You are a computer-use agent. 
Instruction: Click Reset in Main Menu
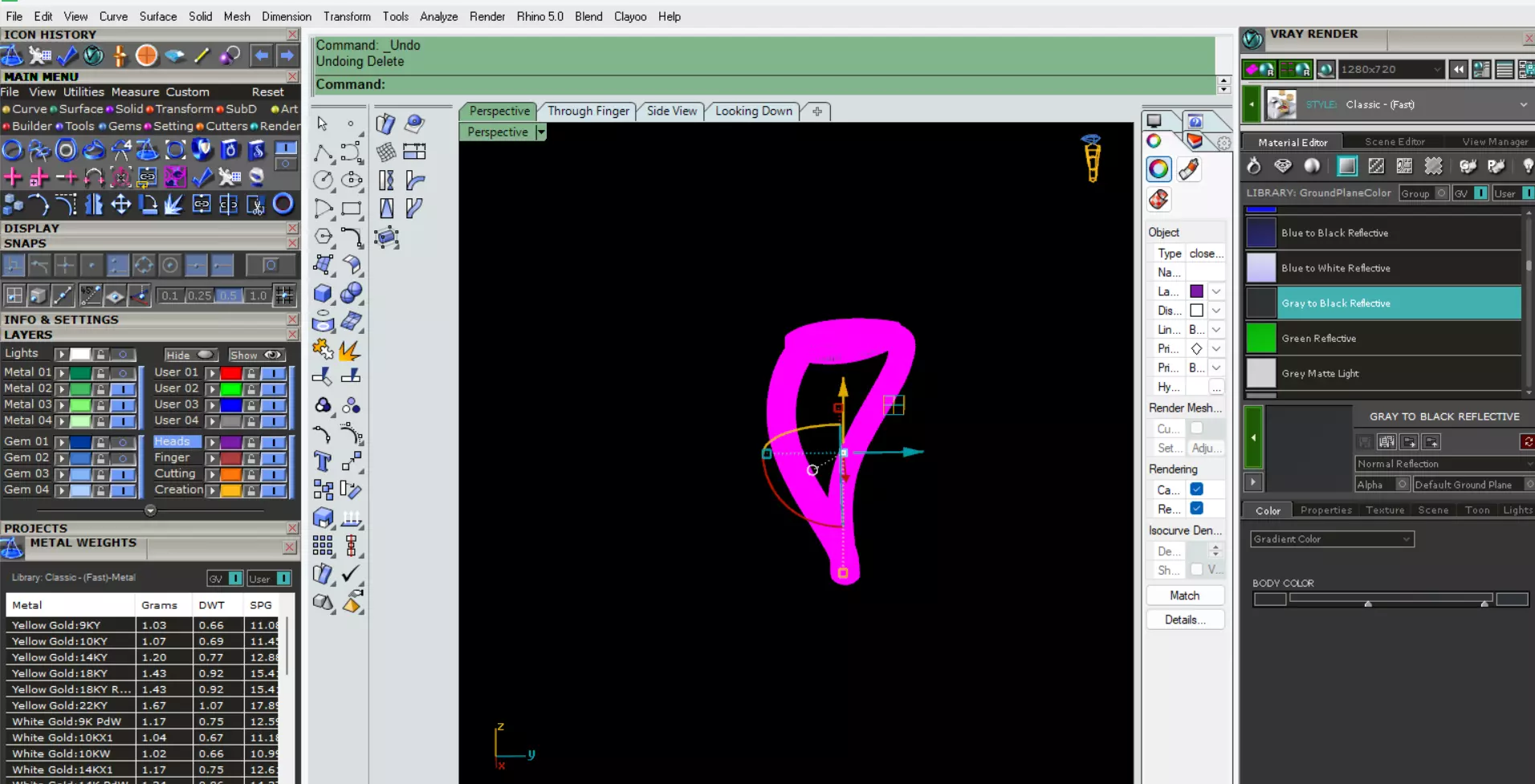267,92
